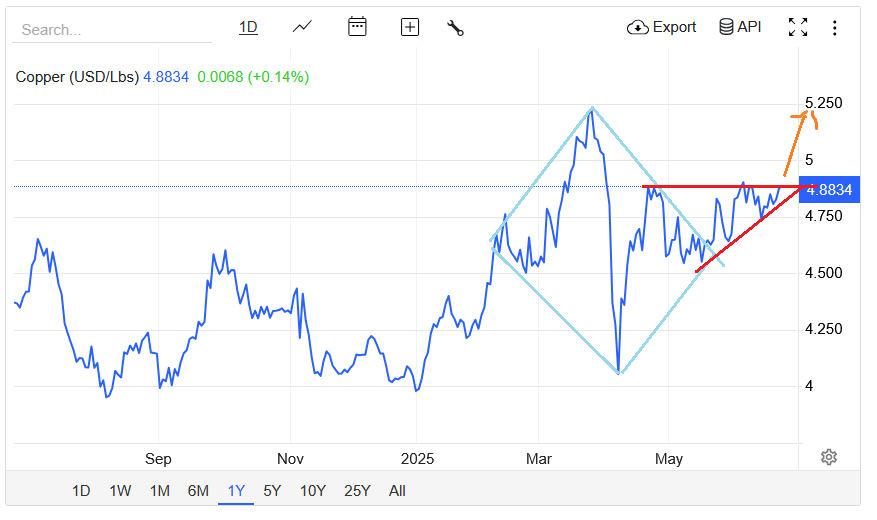Focus the Search input field
Viewport: 877px width, 520px height.
tap(112, 30)
